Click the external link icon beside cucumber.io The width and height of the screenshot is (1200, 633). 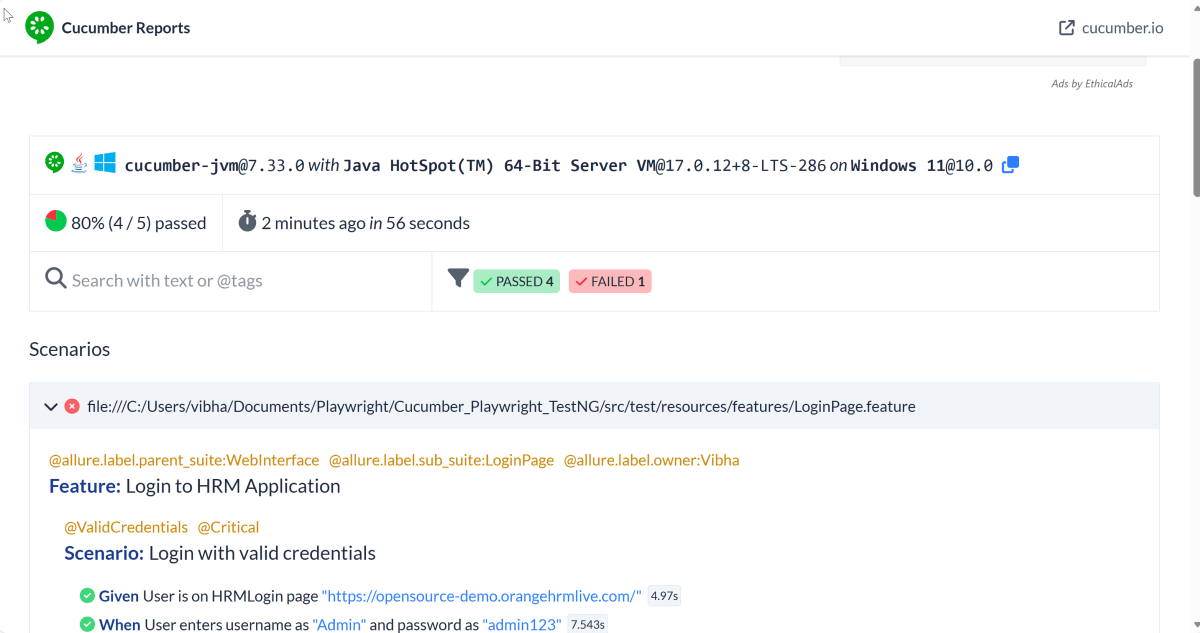tap(1067, 28)
